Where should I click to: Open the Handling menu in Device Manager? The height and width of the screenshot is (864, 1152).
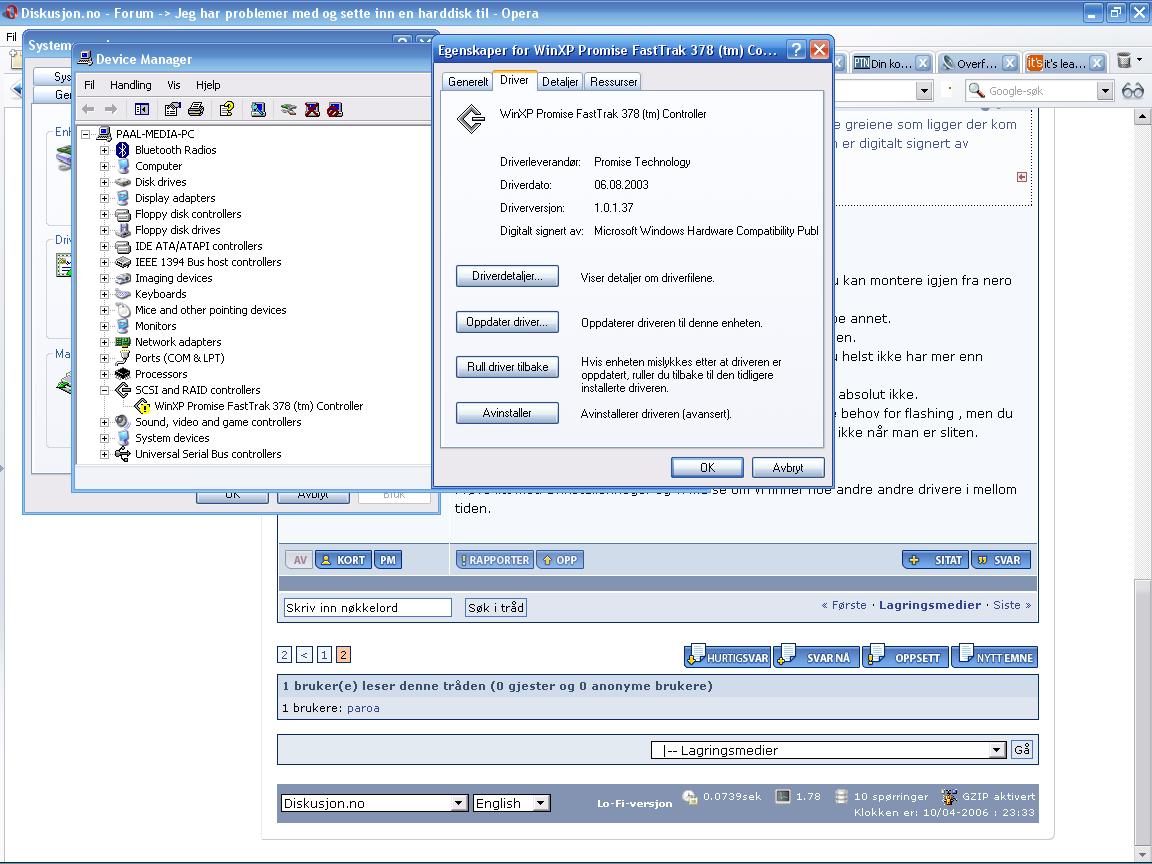click(131, 85)
